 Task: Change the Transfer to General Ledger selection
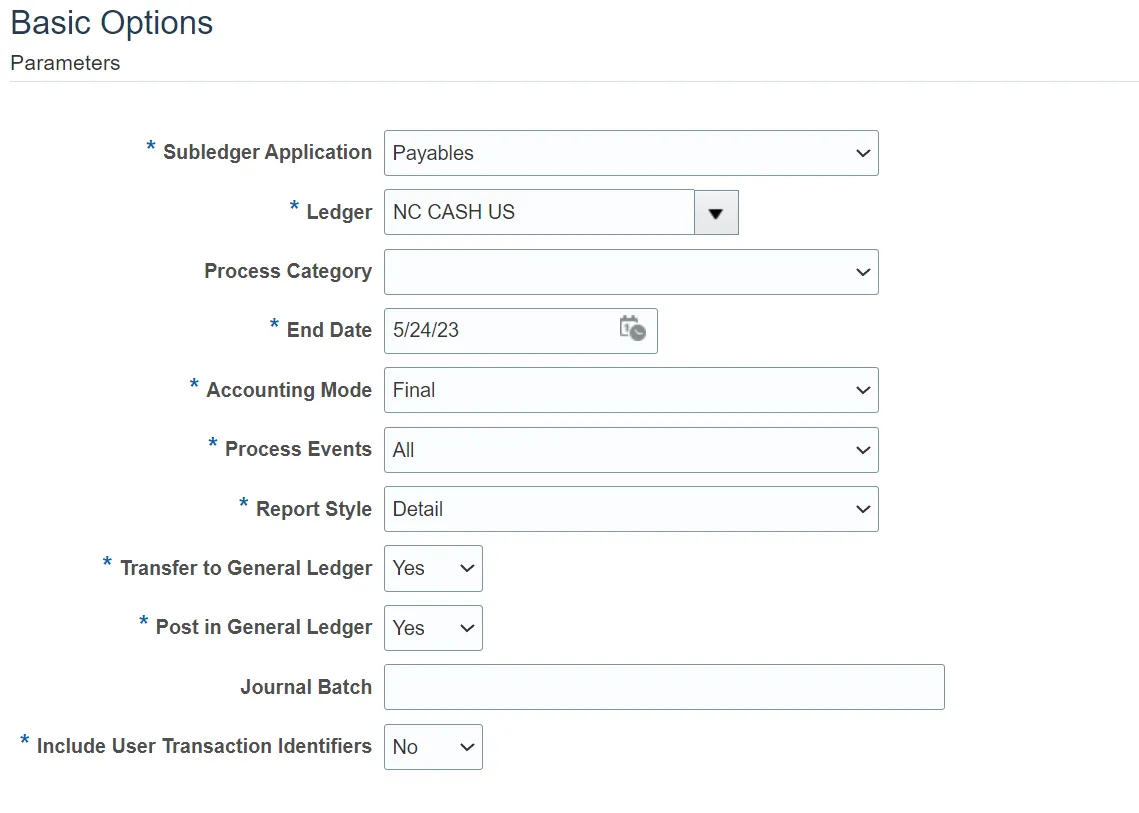(x=433, y=568)
